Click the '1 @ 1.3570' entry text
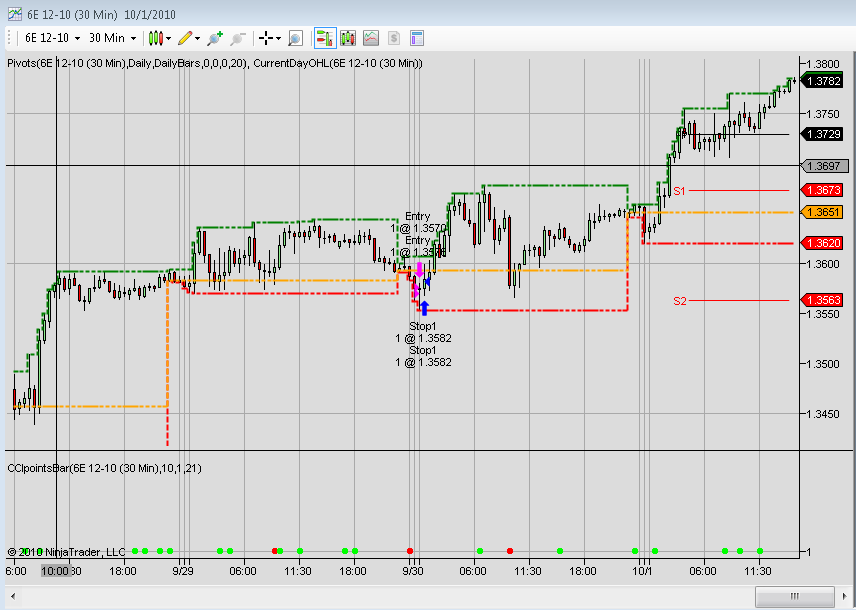Viewport: 856px width, 610px height. (x=418, y=228)
